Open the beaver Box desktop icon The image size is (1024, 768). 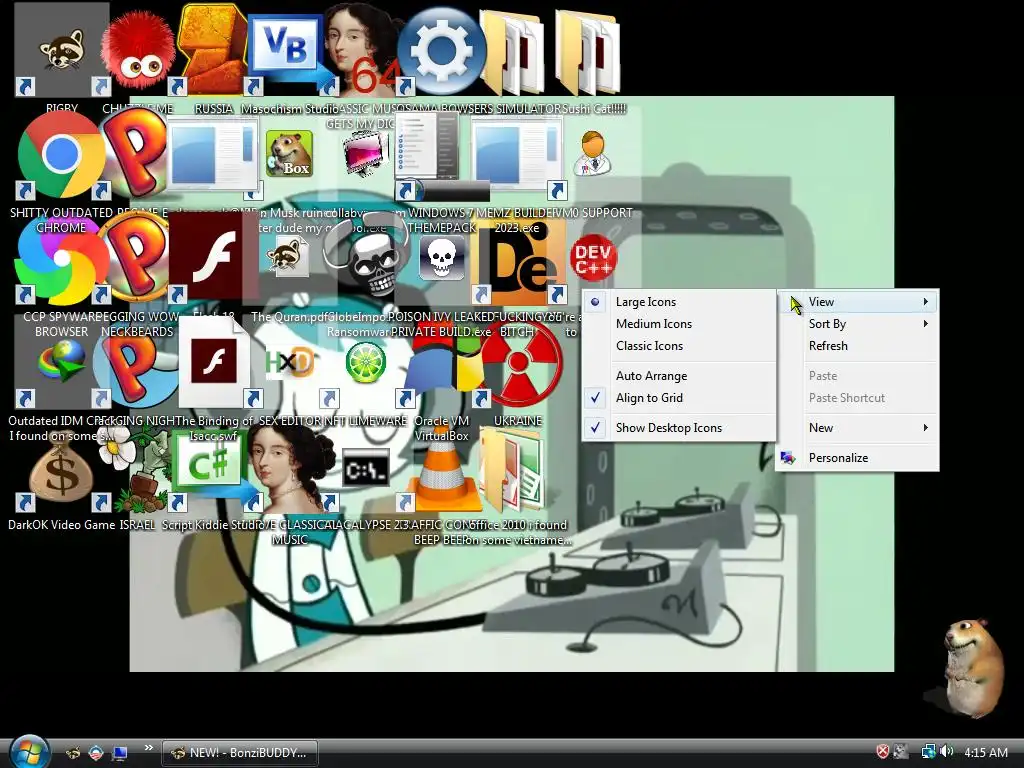pos(289,153)
